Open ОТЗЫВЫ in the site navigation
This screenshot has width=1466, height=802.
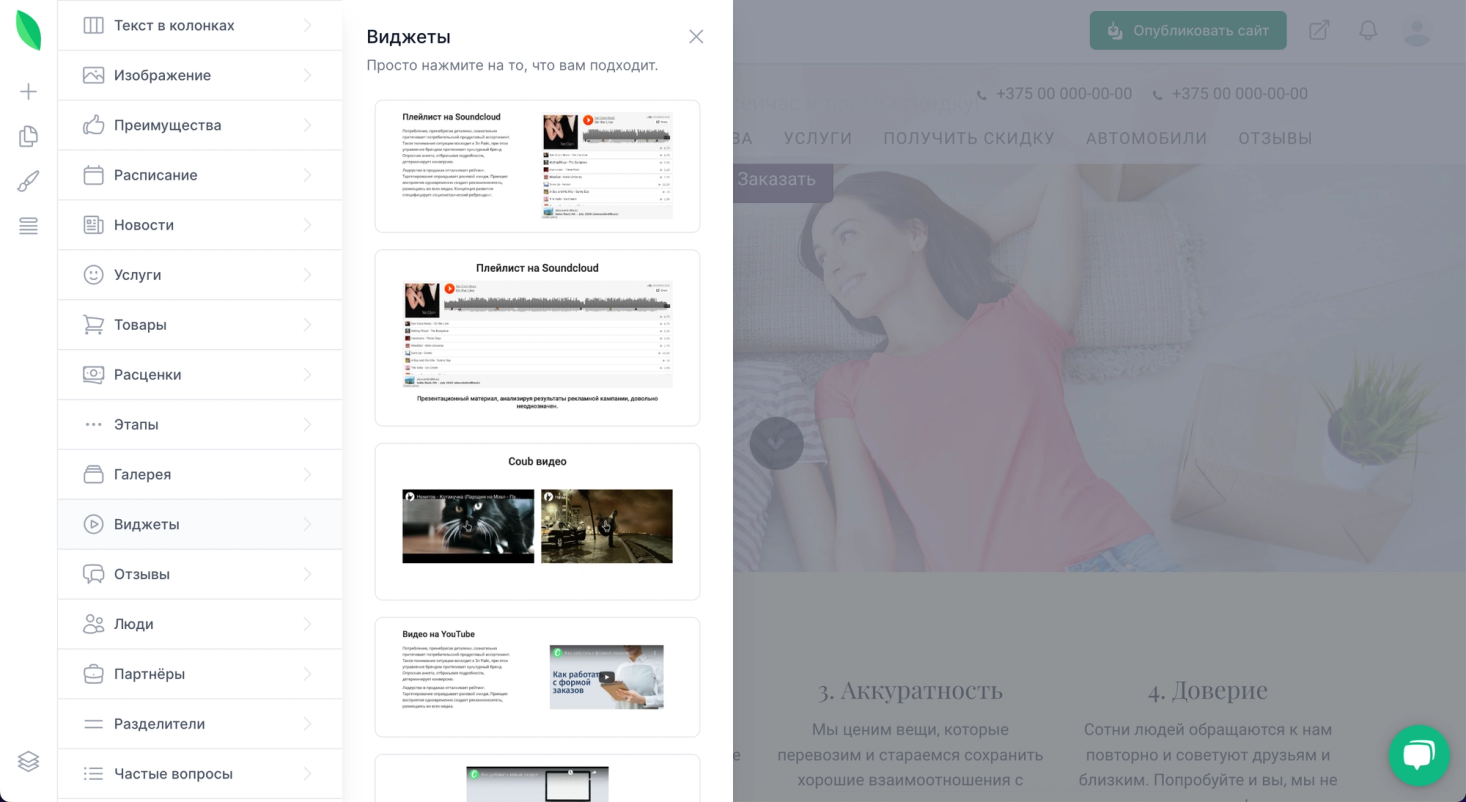click(x=1275, y=138)
